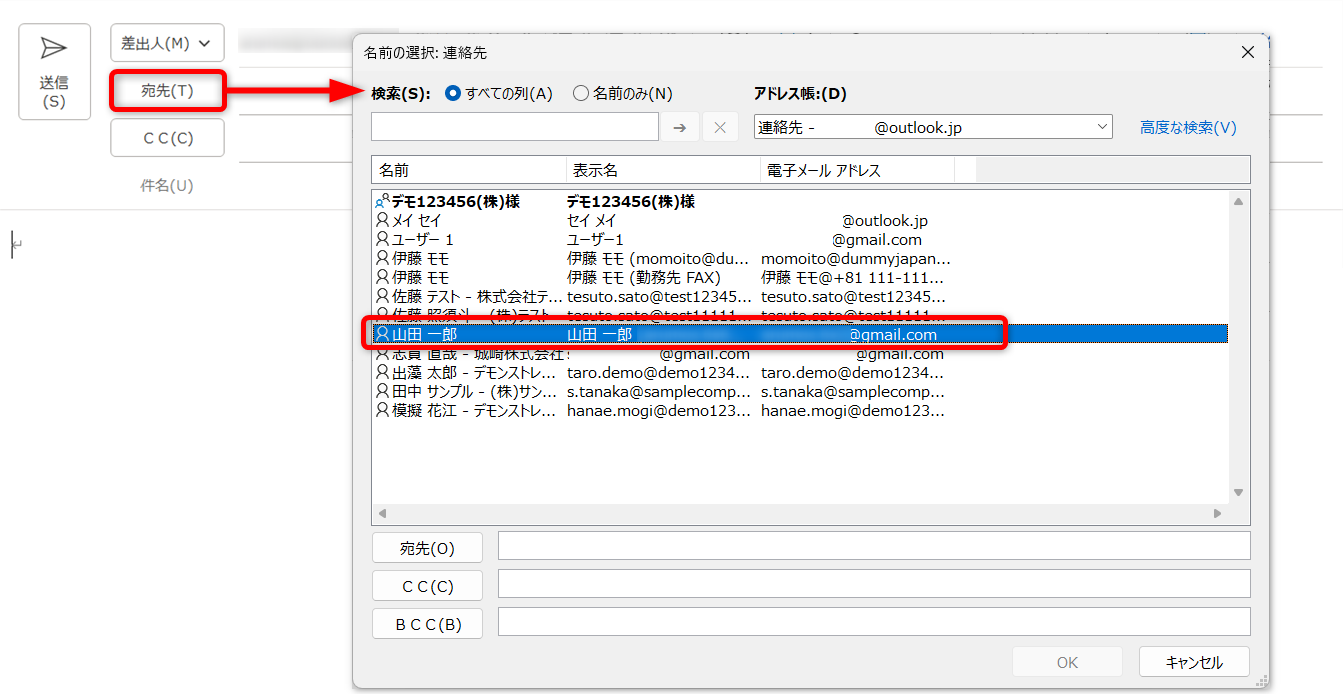Click the clear search X icon

720,127
